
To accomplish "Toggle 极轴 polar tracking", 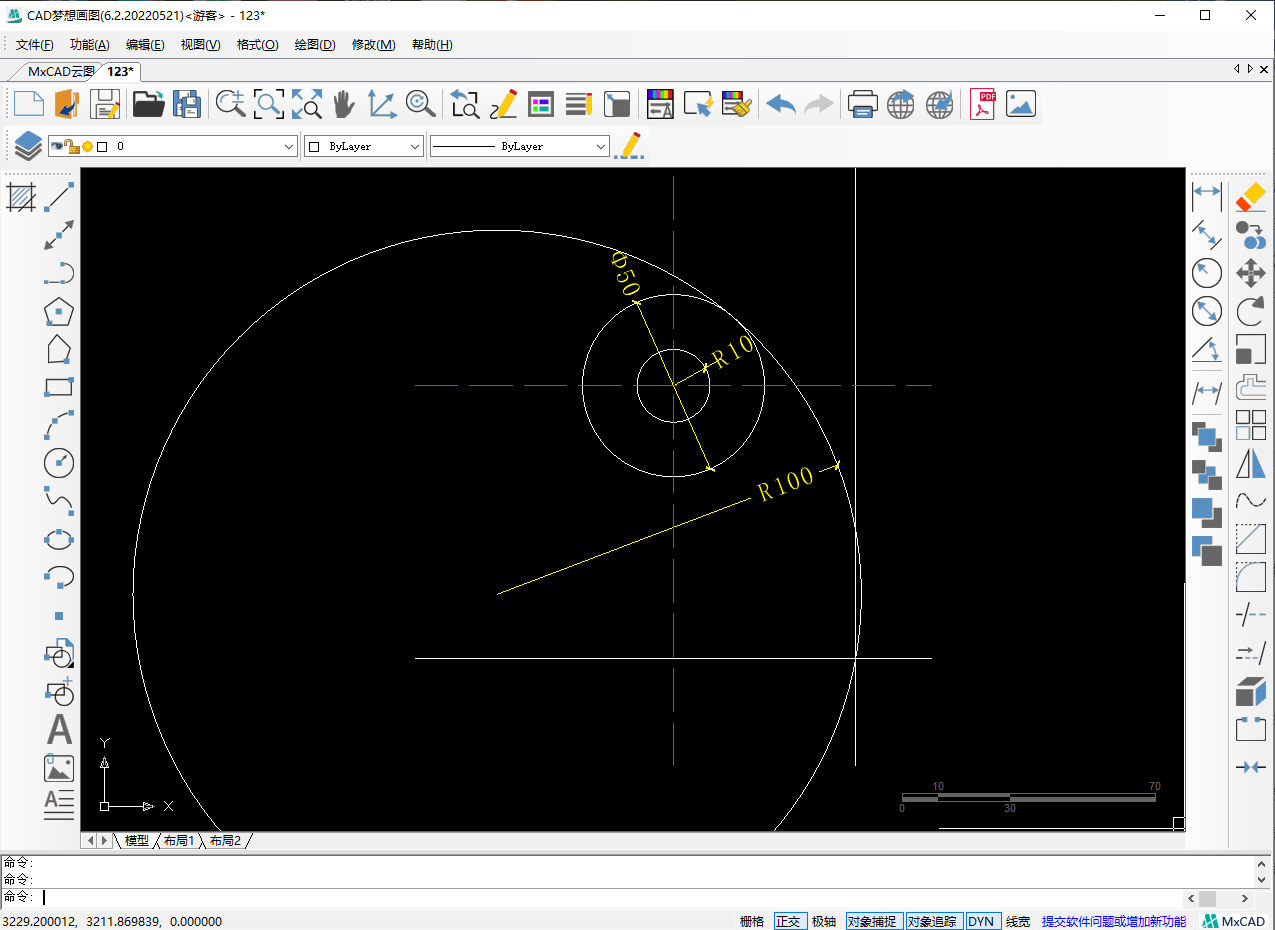I will pyautogui.click(x=824, y=921).
